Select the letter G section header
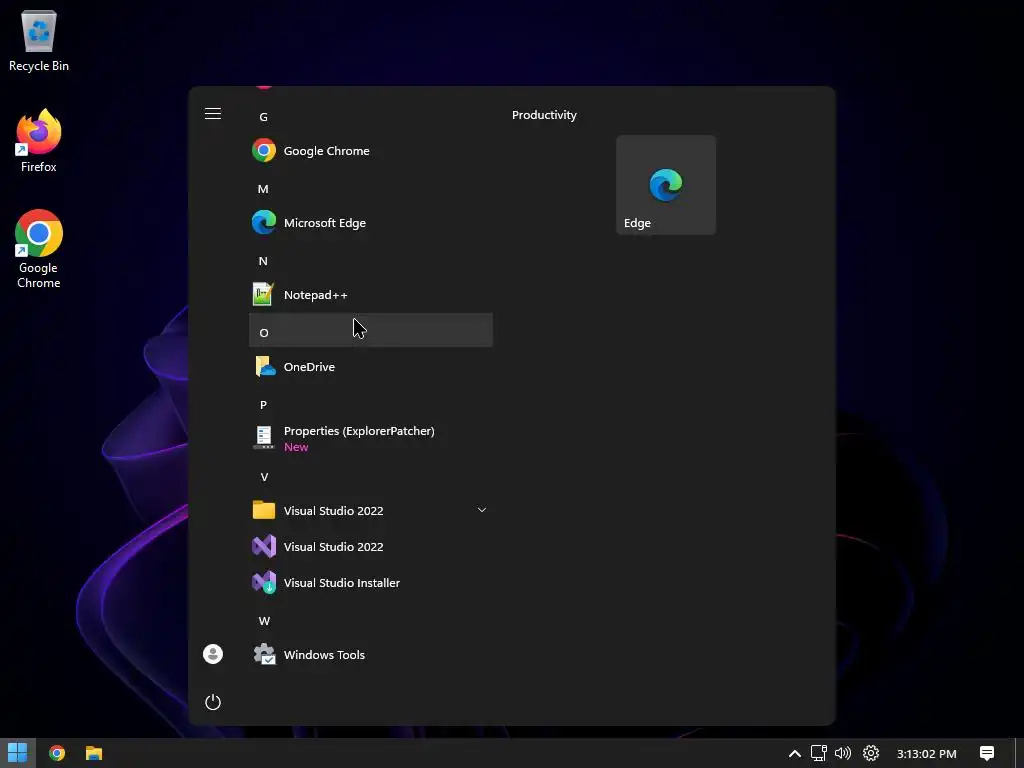The width and height of the screenshot is (1024, 768). point(371,117)
